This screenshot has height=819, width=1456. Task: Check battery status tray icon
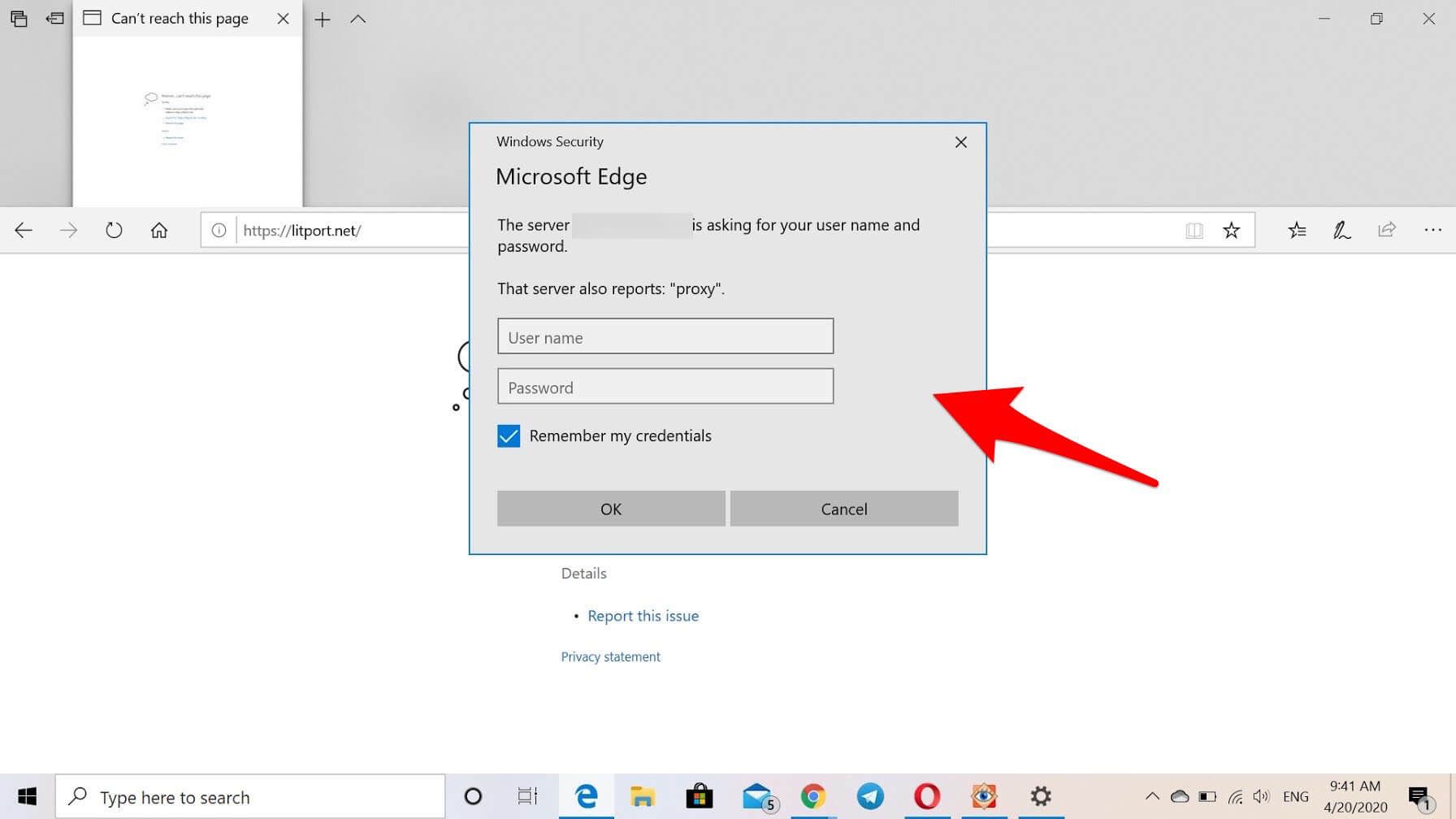tap(1207, 796)
